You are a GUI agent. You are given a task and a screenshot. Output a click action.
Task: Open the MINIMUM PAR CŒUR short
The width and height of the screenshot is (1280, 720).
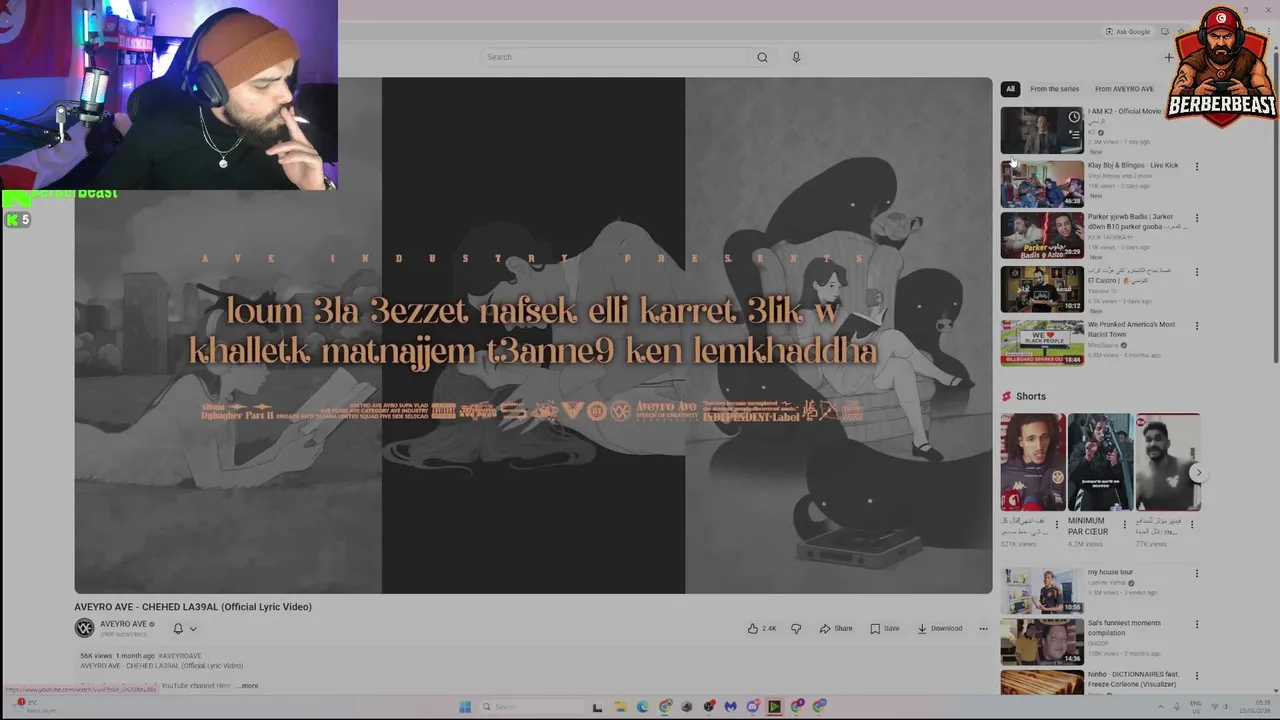(1100, 462)
